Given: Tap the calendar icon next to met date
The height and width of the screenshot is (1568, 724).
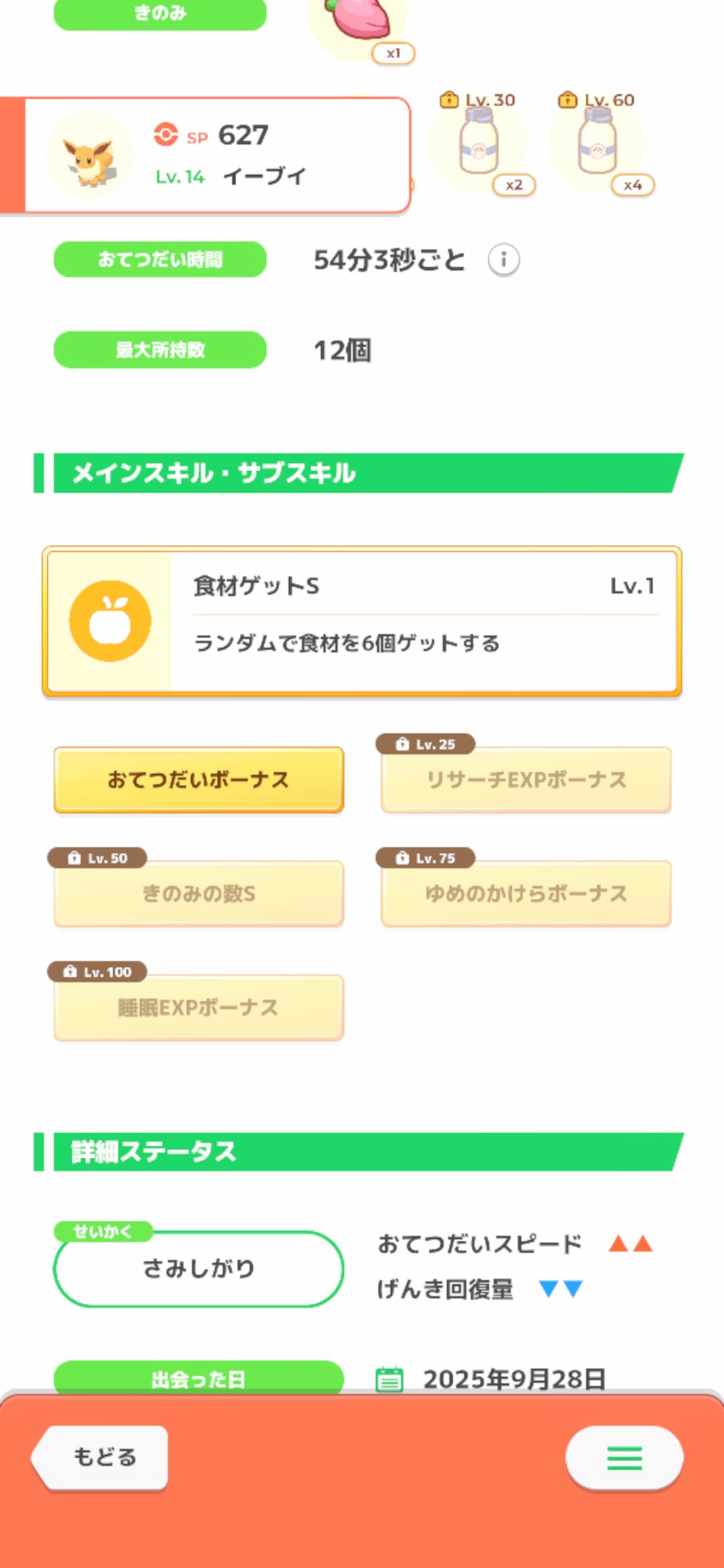Looking at the screenshot, I should 389,1379.
